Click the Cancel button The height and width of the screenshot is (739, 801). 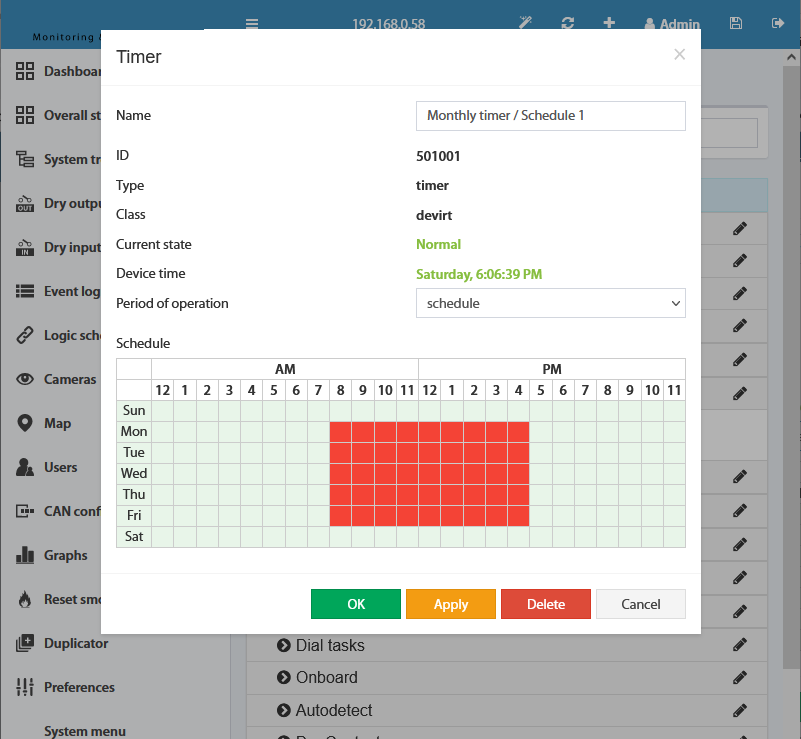coord(641,604)
